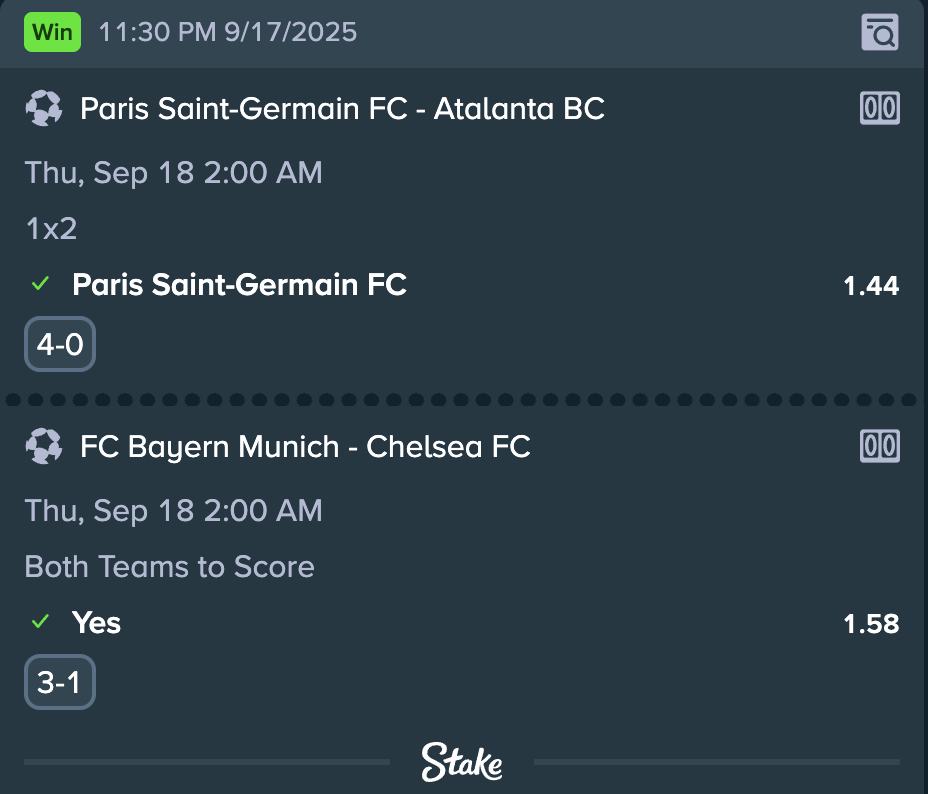Open scoreboard icon for Bayern - Chelsea
928x794 pixels.
pos(879,446)
